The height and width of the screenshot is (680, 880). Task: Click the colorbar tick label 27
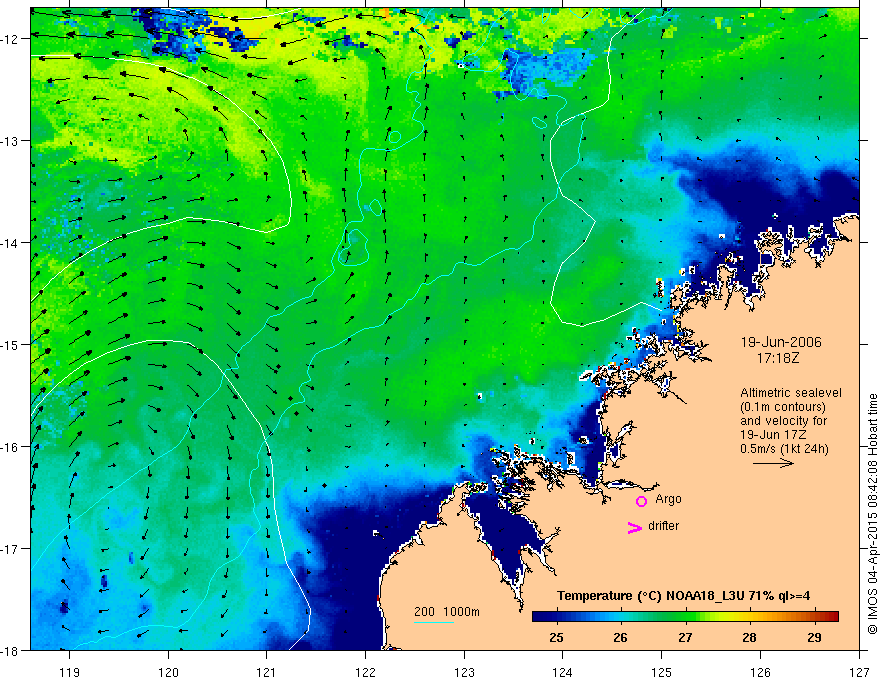pyautogui.click(x=685, y=637)
